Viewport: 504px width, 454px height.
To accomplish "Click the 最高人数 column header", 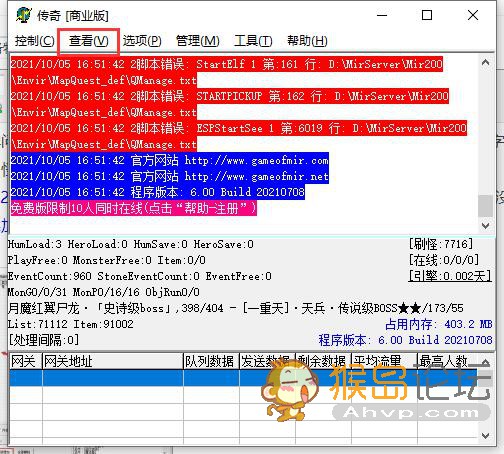I will point(447,361).
